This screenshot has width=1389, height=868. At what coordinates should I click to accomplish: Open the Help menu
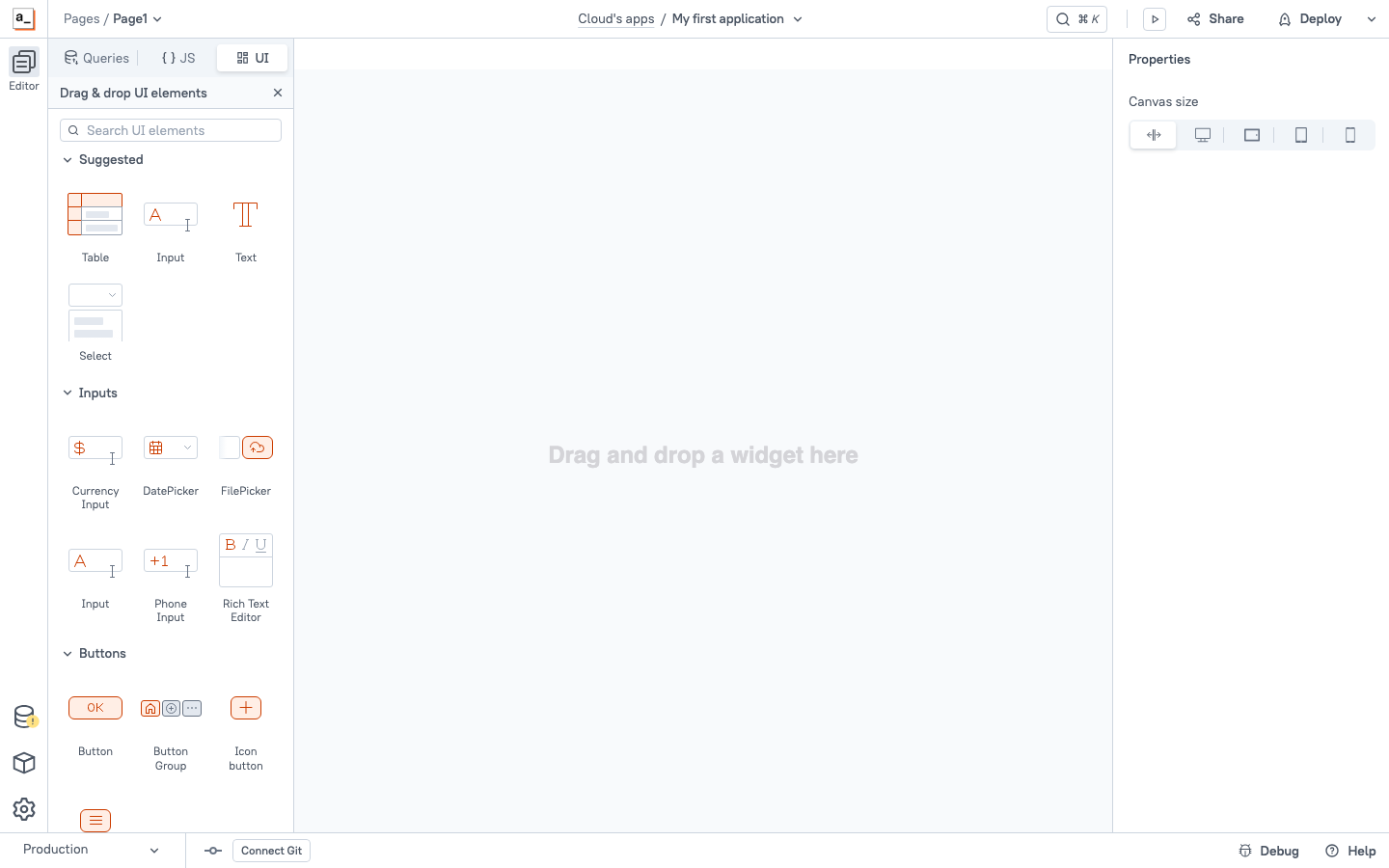(1350, 851)
